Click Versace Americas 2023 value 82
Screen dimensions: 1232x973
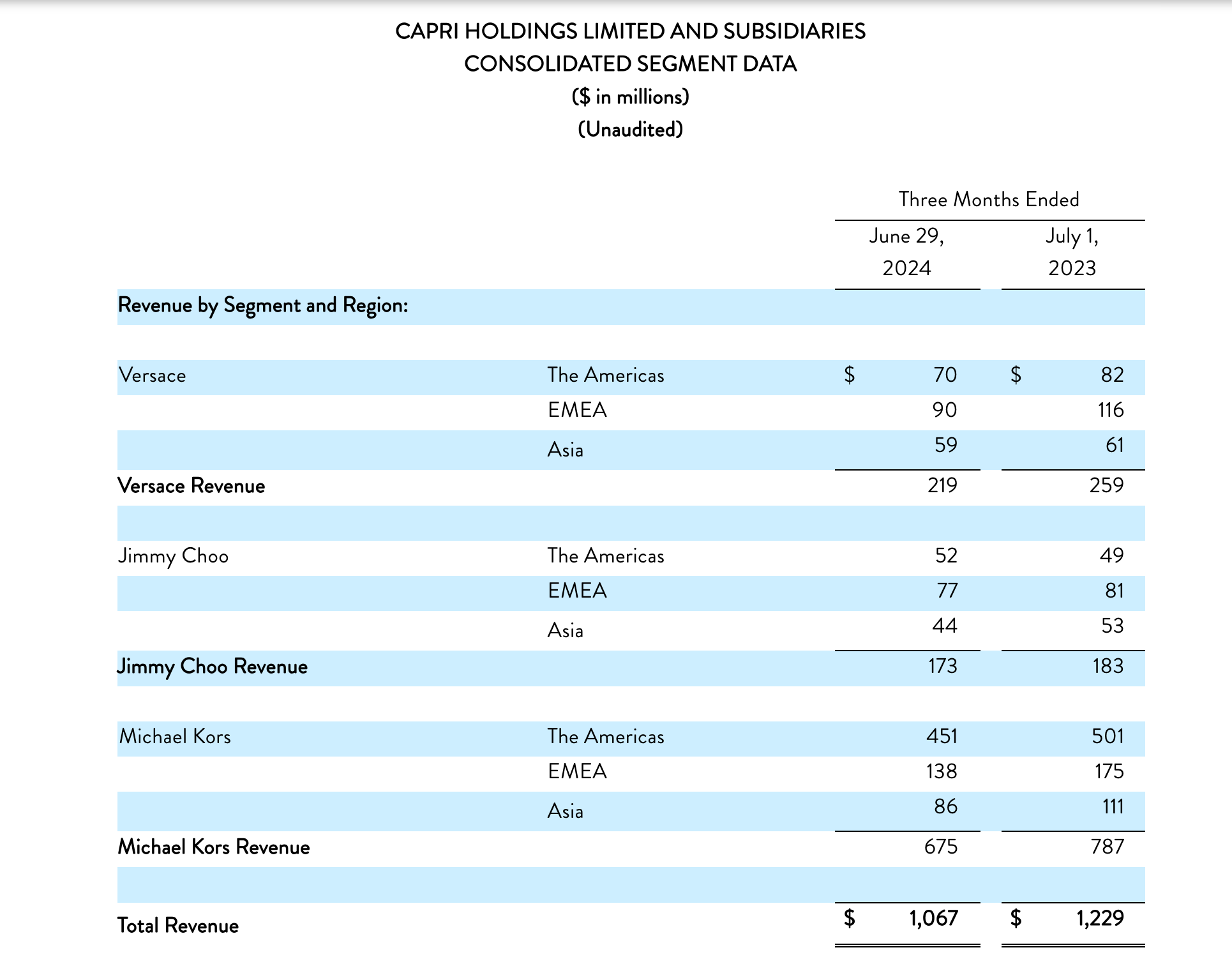(1112, 375)
